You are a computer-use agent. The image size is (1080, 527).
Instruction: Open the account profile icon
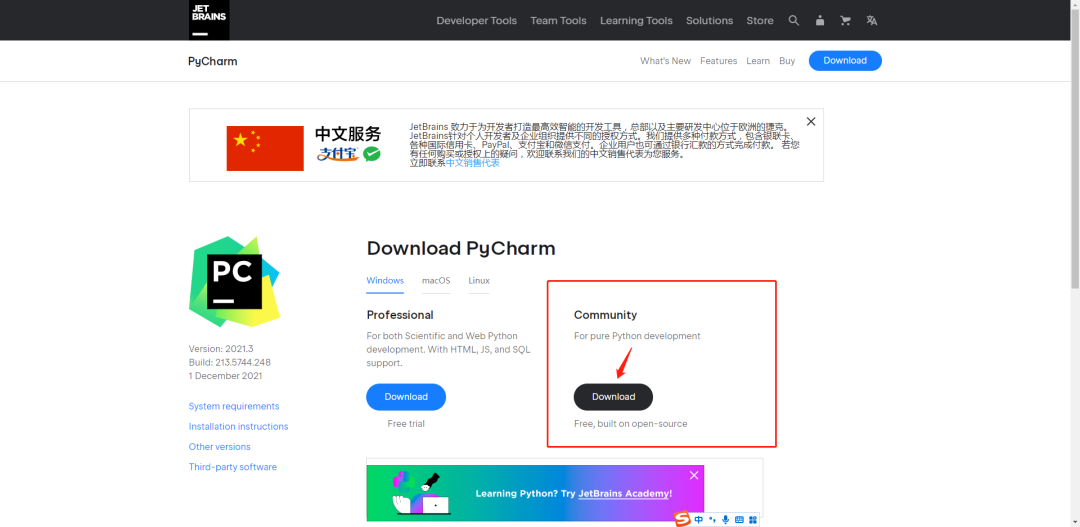pos(820,21)
